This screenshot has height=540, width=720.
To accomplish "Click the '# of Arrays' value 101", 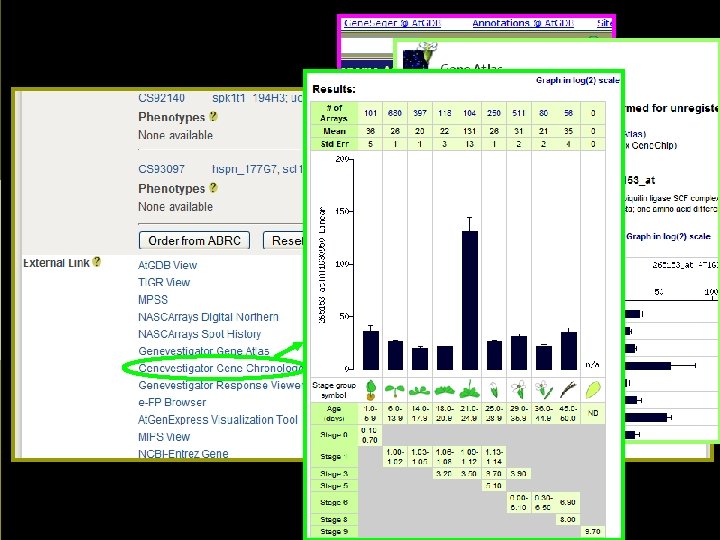I will pos(371,113).
